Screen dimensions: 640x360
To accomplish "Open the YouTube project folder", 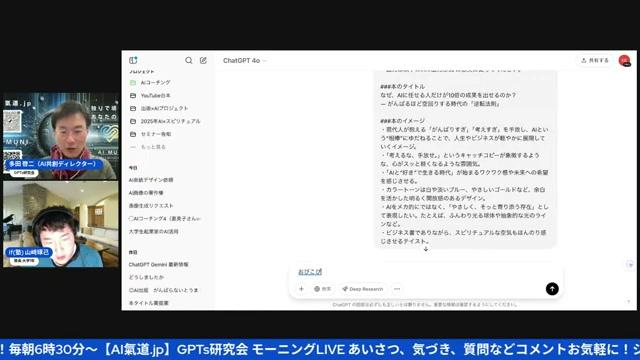I will 156,96.
